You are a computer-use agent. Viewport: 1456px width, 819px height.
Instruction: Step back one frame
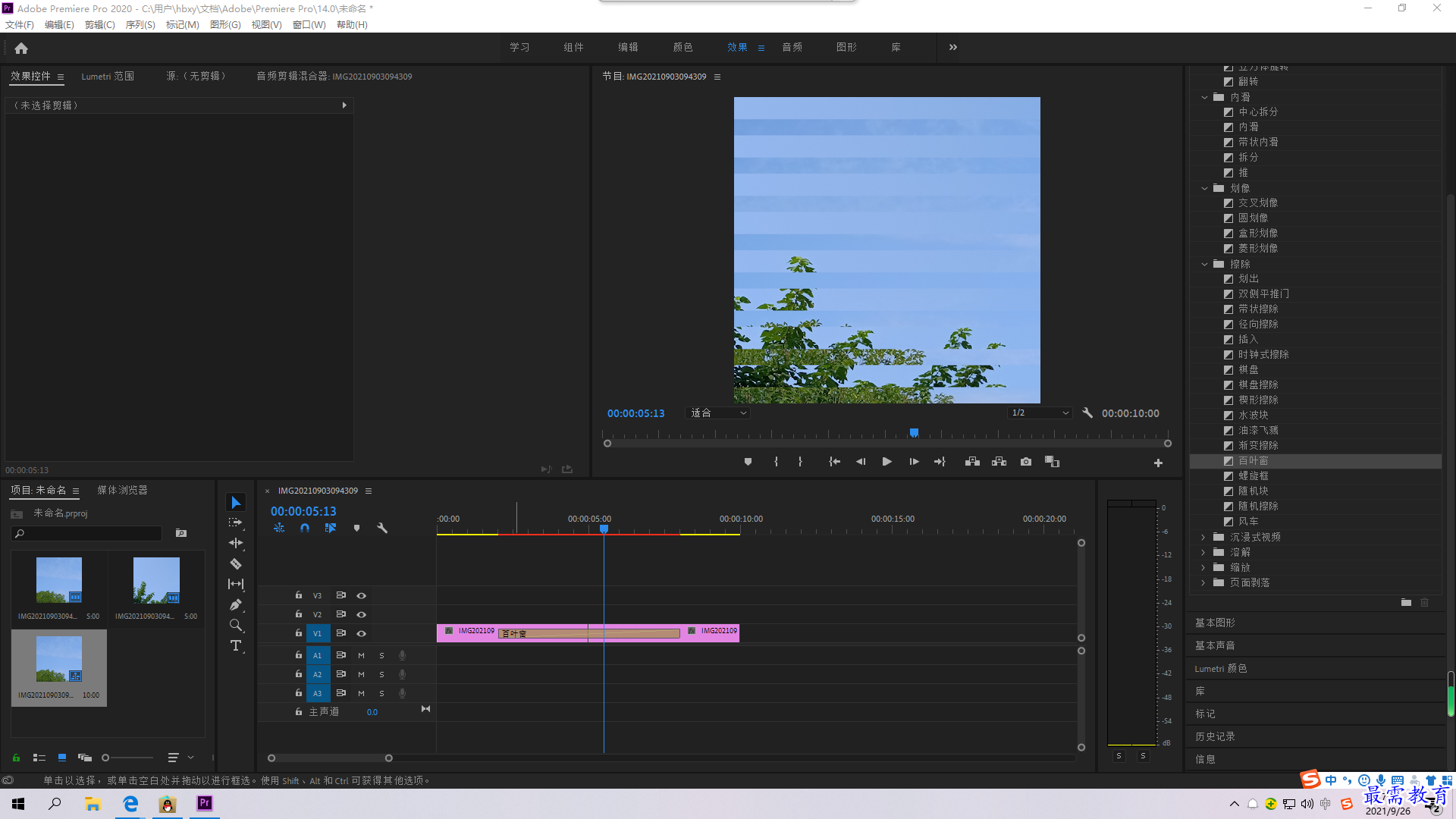(861, 462)
